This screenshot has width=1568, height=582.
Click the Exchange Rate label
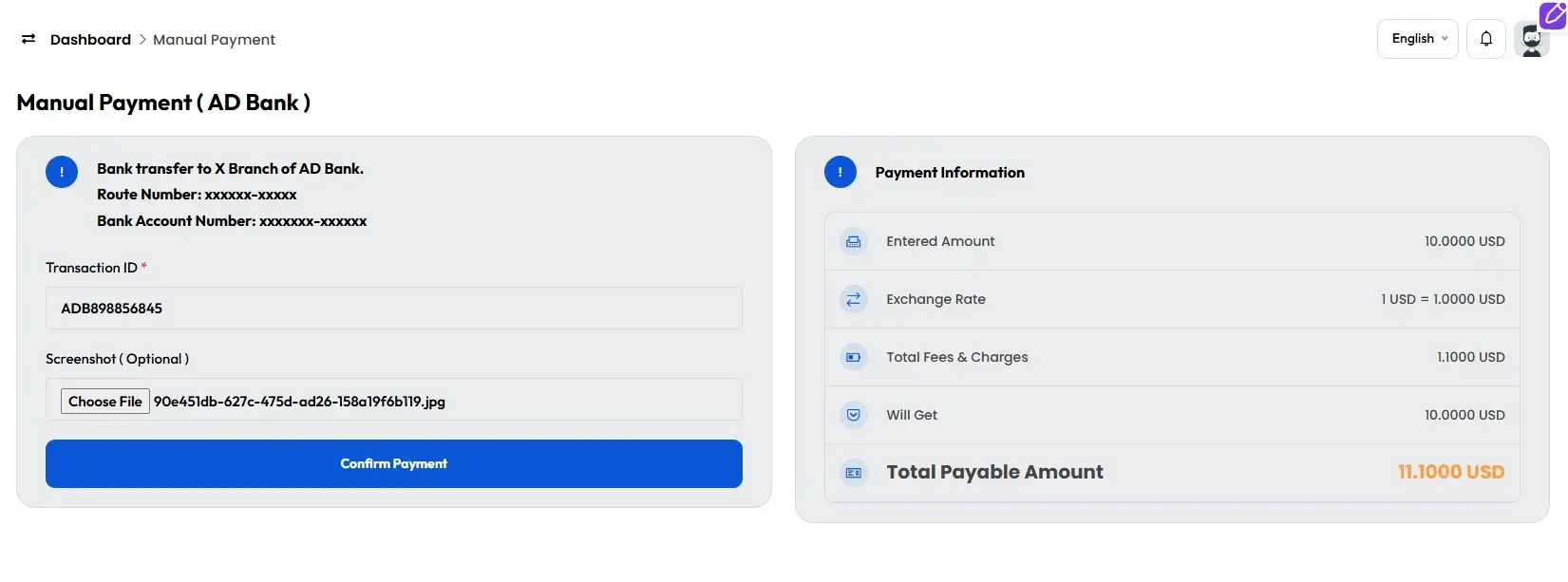click(935, 299)
